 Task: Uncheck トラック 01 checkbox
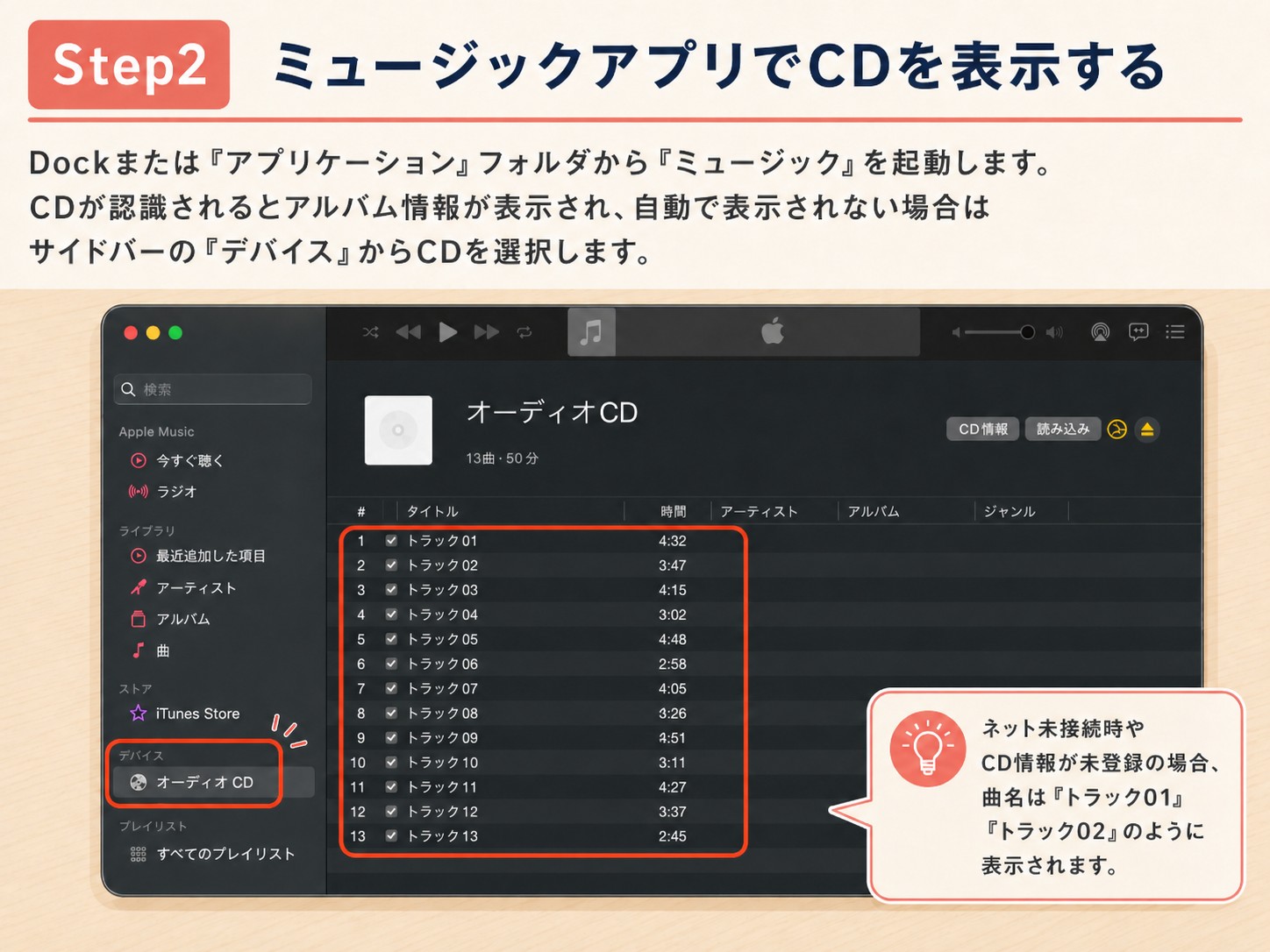click(x=391, y=541)
